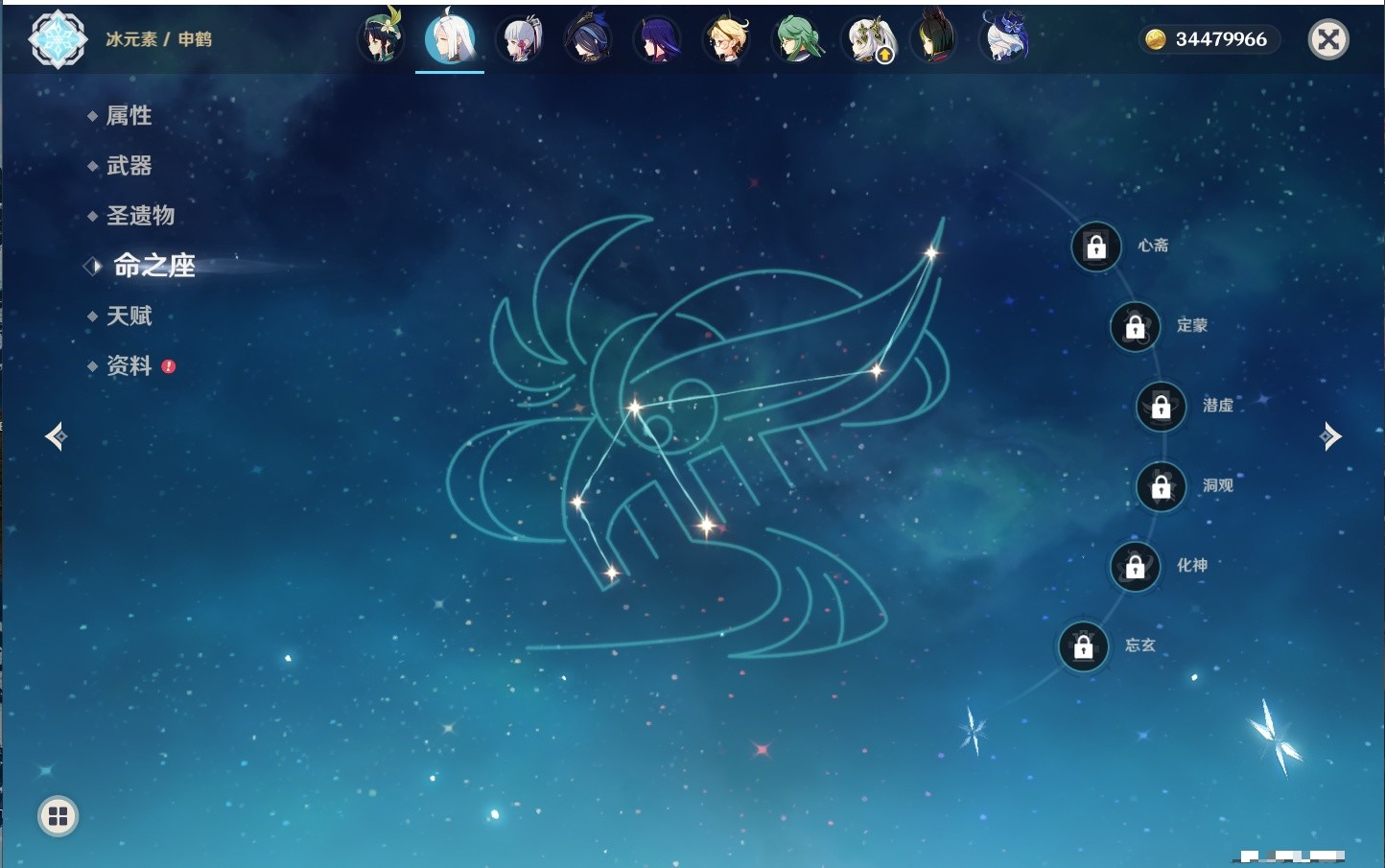This screenshot has width=1385, height=868.
Task: Open the 天赋 talents menu
Action: tap(129, 316)
